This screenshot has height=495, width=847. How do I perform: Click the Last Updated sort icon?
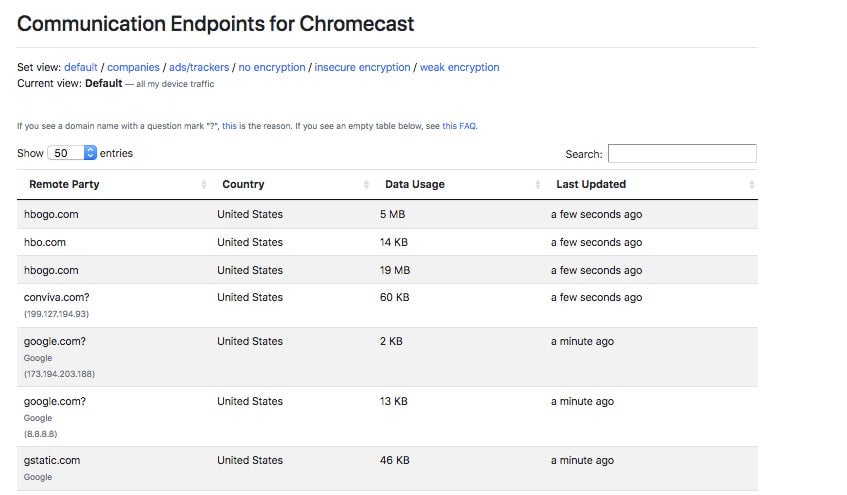pyautogui.click(x=751, y=185)
